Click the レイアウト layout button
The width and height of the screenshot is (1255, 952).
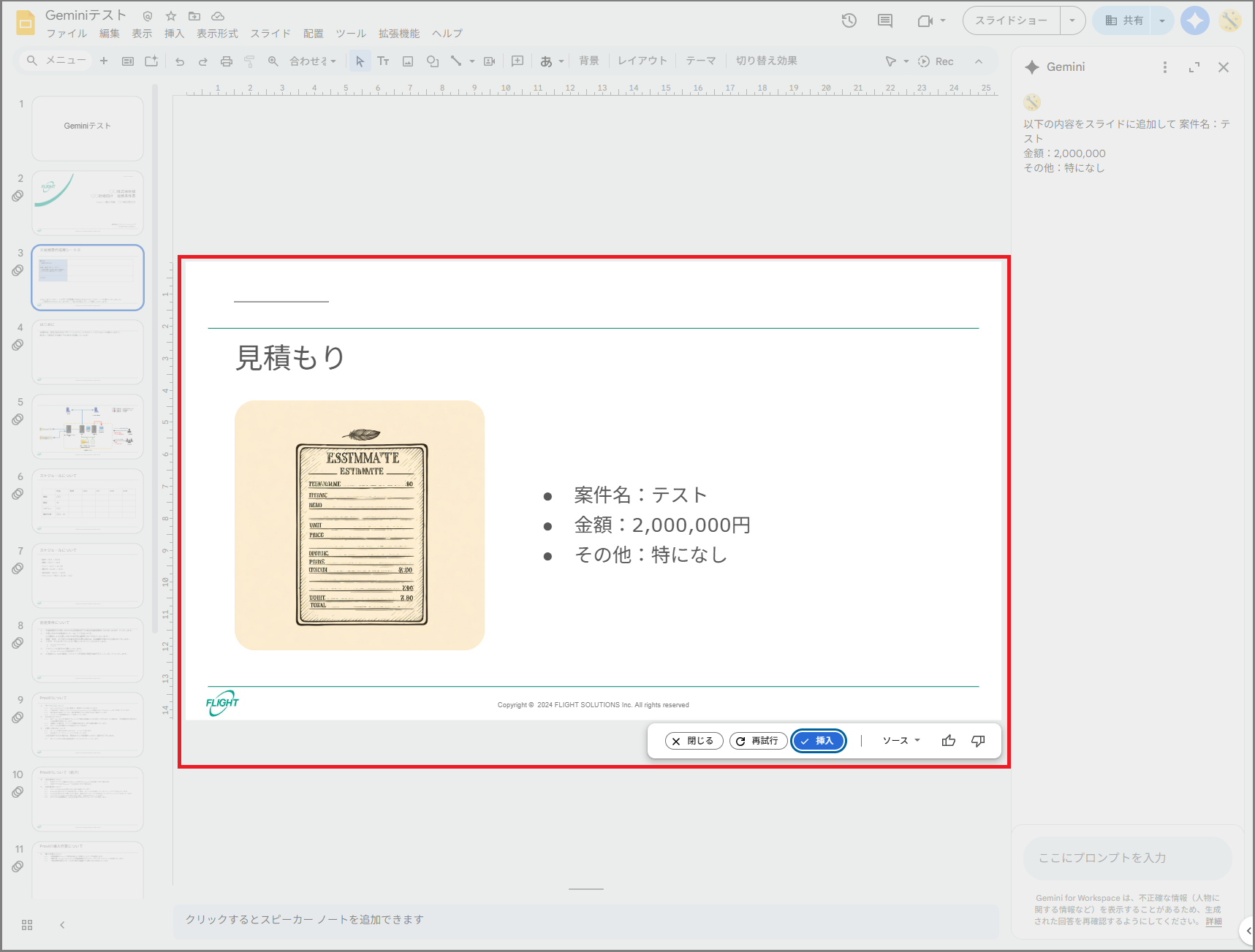point(642,61)
